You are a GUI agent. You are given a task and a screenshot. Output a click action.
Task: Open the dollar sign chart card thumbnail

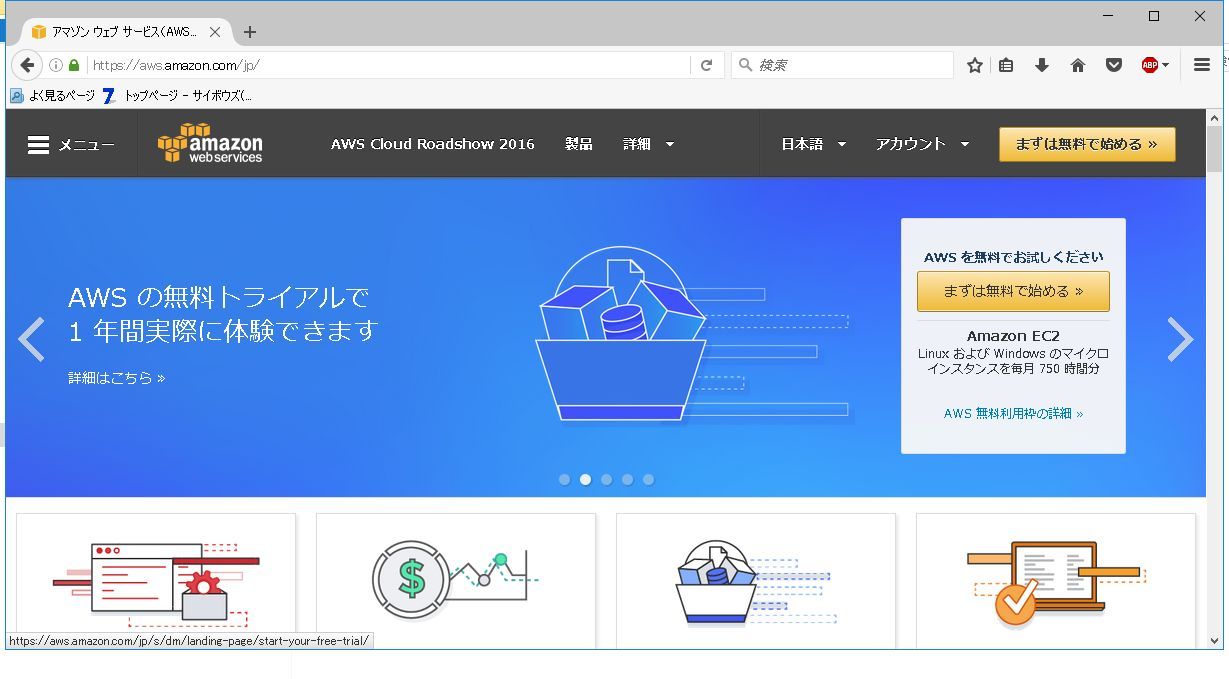[456, 582]
